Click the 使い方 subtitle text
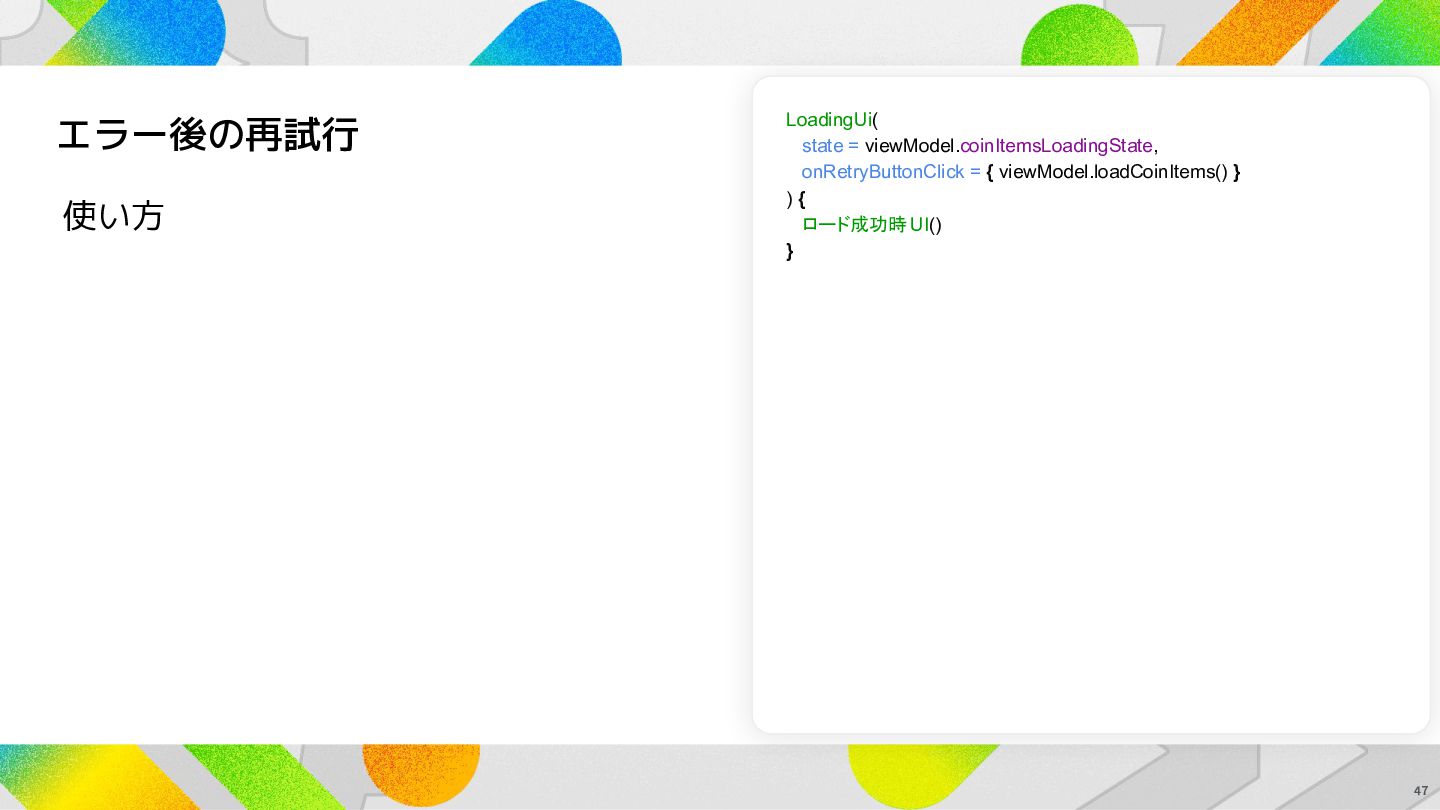The image size is (1440, 810). coord(113,215)
